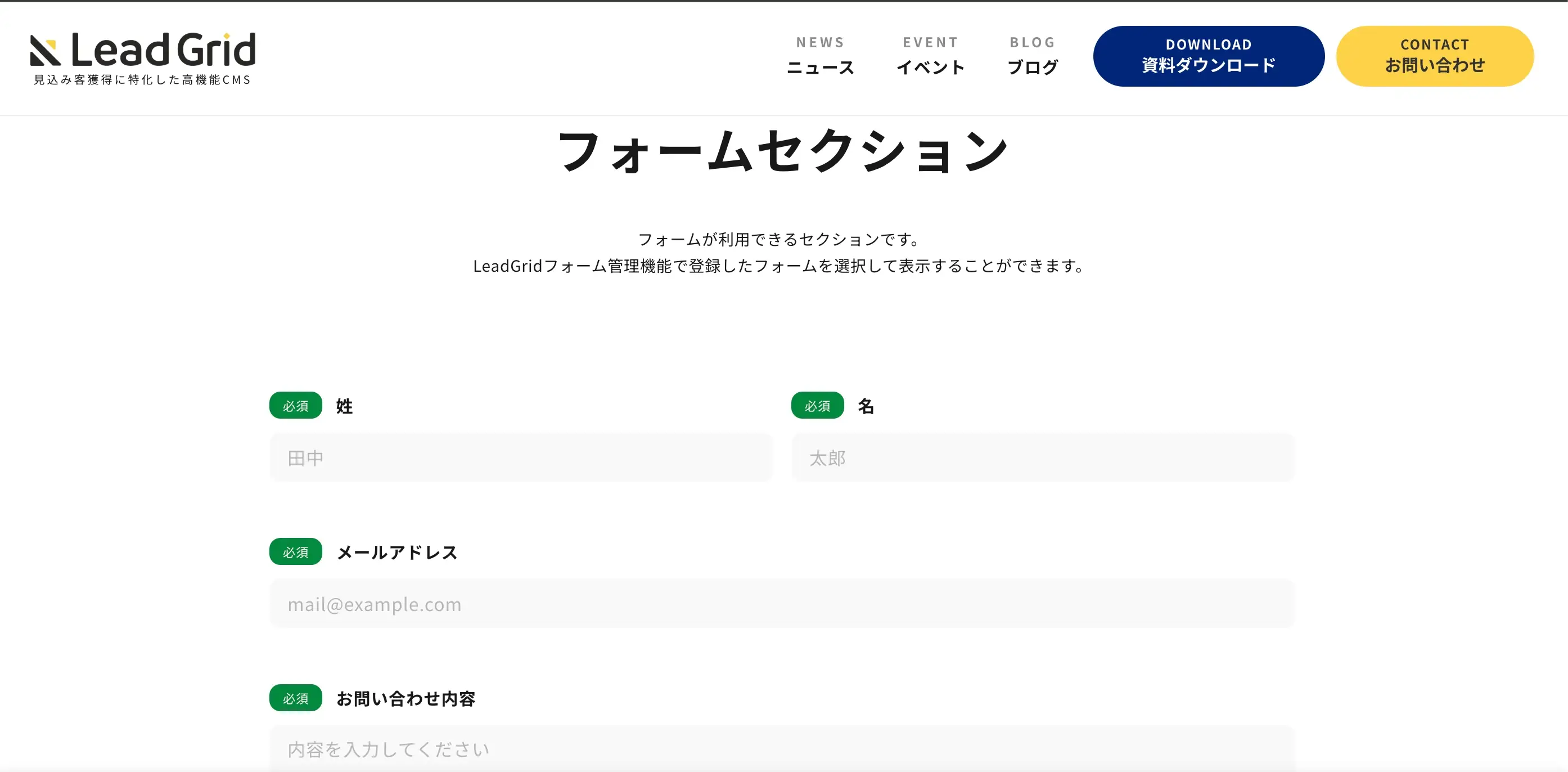This screenshot has height=772, width=1568.
Task: Click the 必須 badge beside お問い合わせ内容
Action: [x=296, y=698]
